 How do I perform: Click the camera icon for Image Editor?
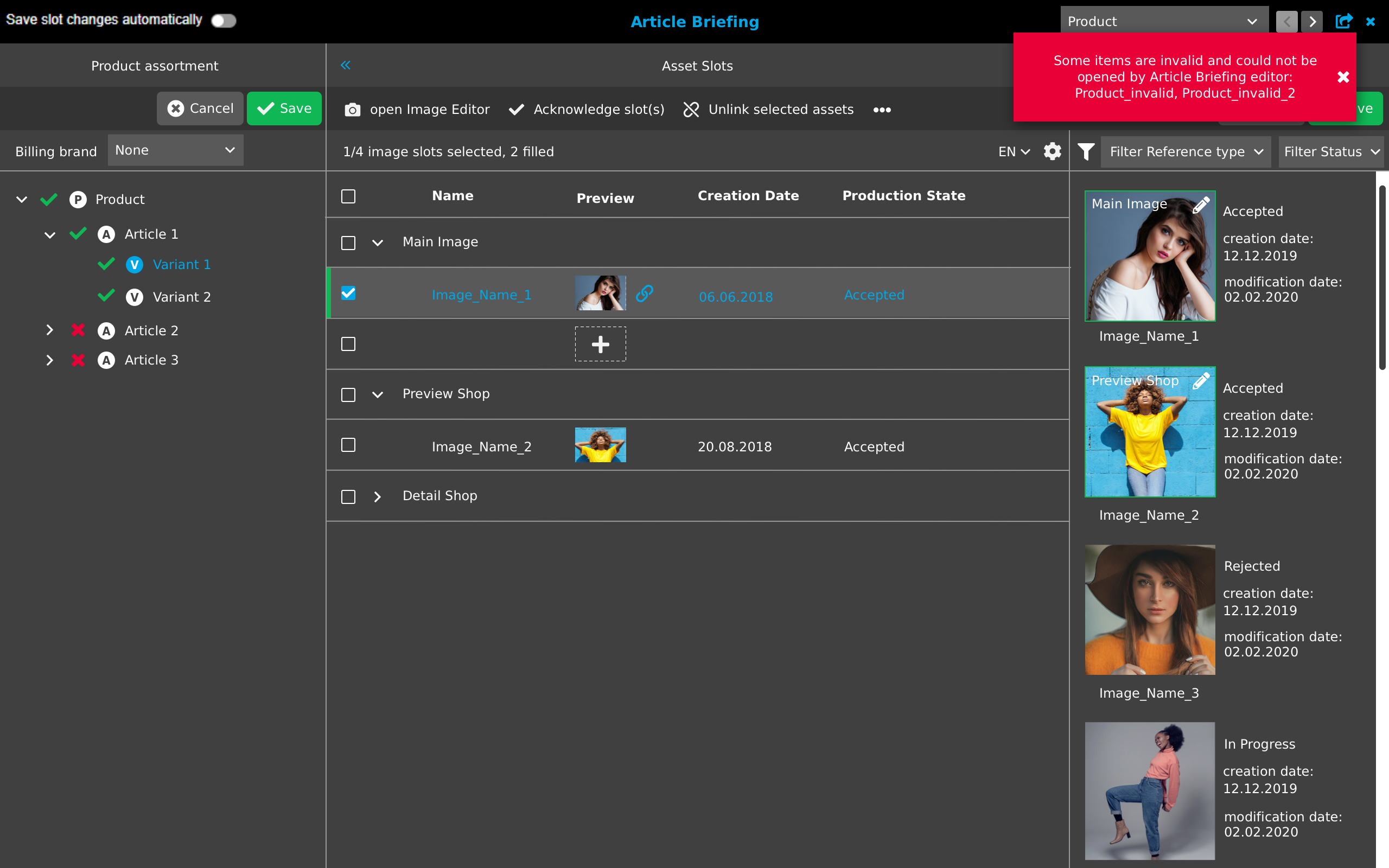click(x=353, y=109)
